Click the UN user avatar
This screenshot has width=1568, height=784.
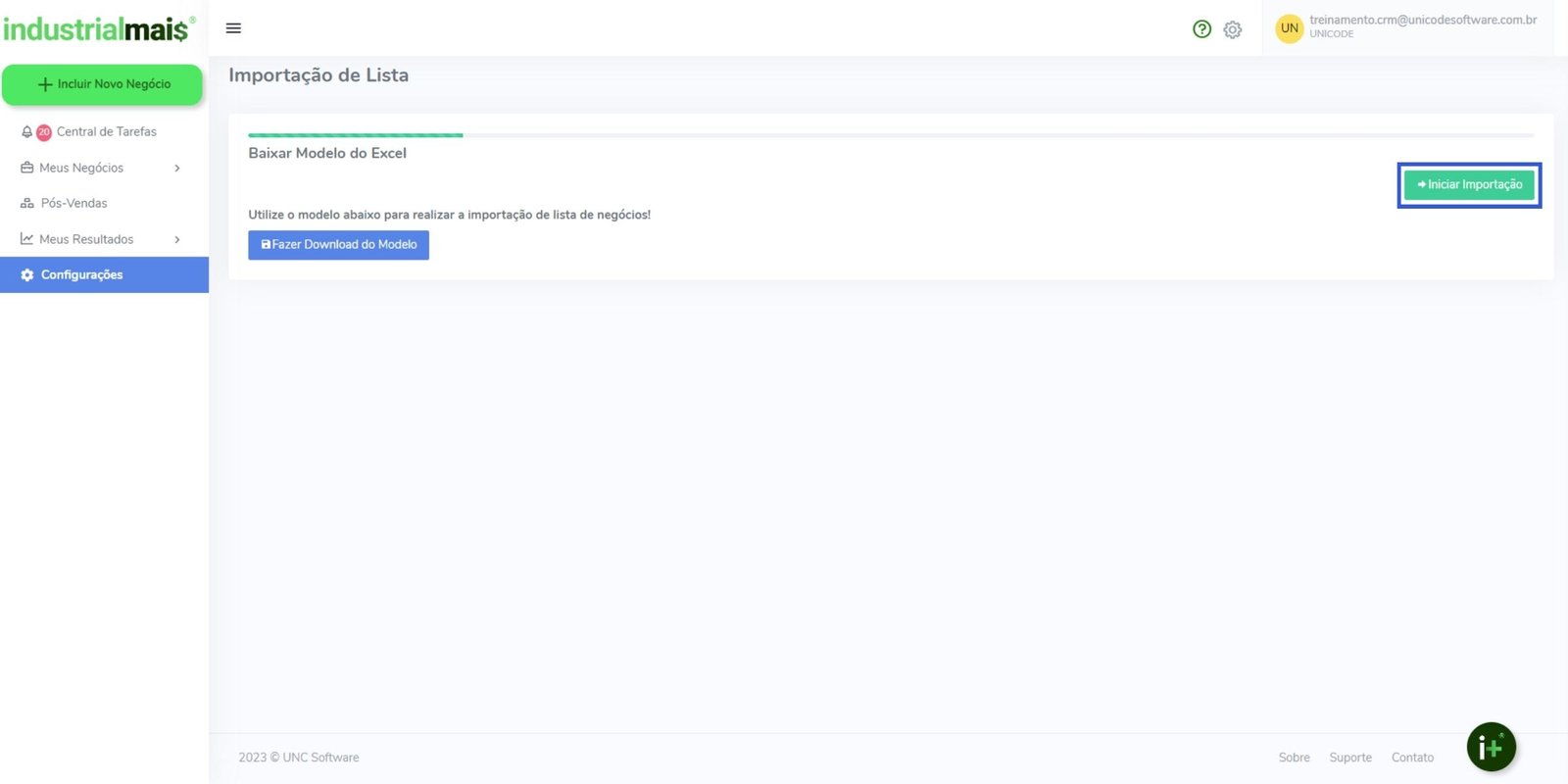[x=1289, y=28]
